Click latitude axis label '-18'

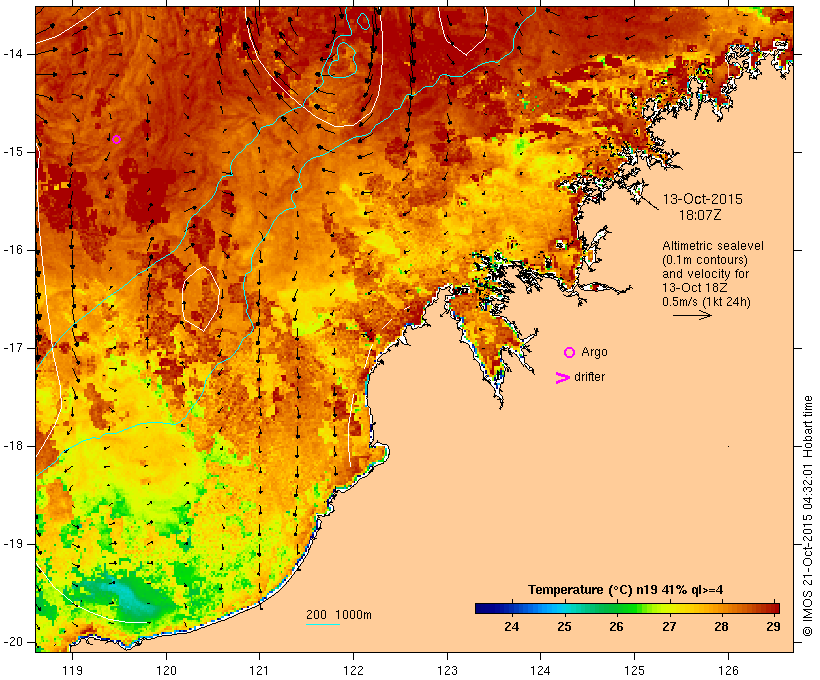12,446
